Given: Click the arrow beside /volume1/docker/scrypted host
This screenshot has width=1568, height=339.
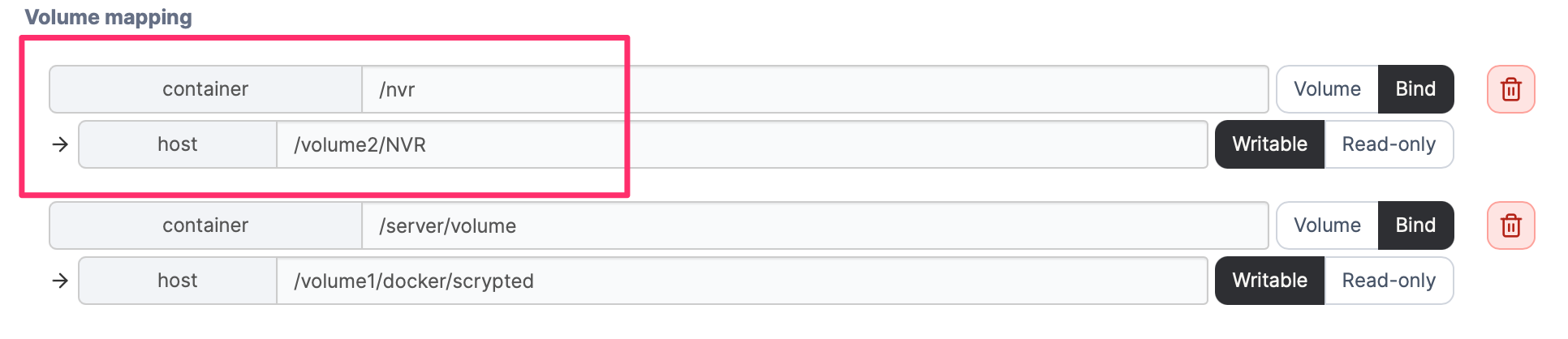Looking at the screenshot, I should tap(60, 281).
